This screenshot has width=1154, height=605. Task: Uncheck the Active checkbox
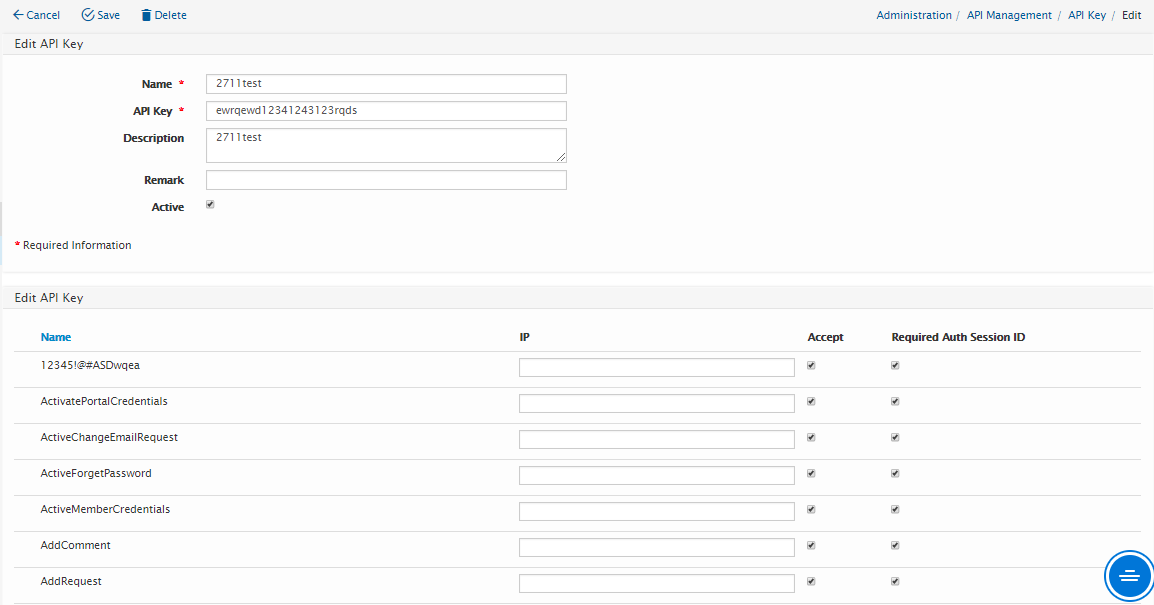(210, 205)
